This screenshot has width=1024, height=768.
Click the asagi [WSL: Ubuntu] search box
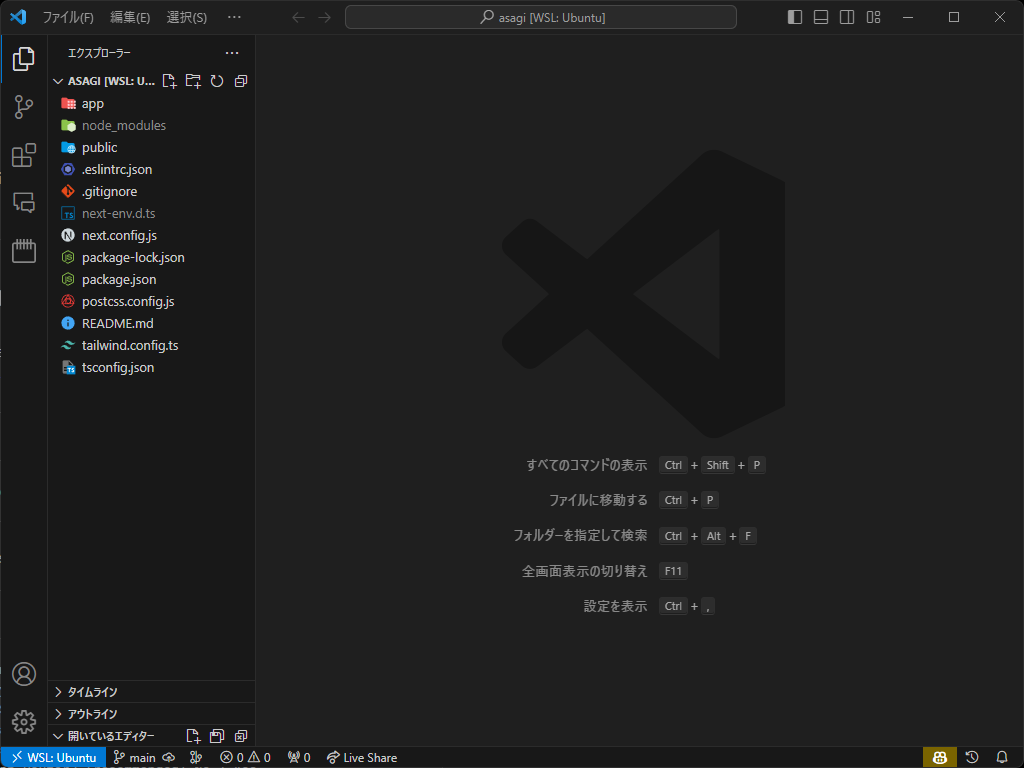[541, 18]
